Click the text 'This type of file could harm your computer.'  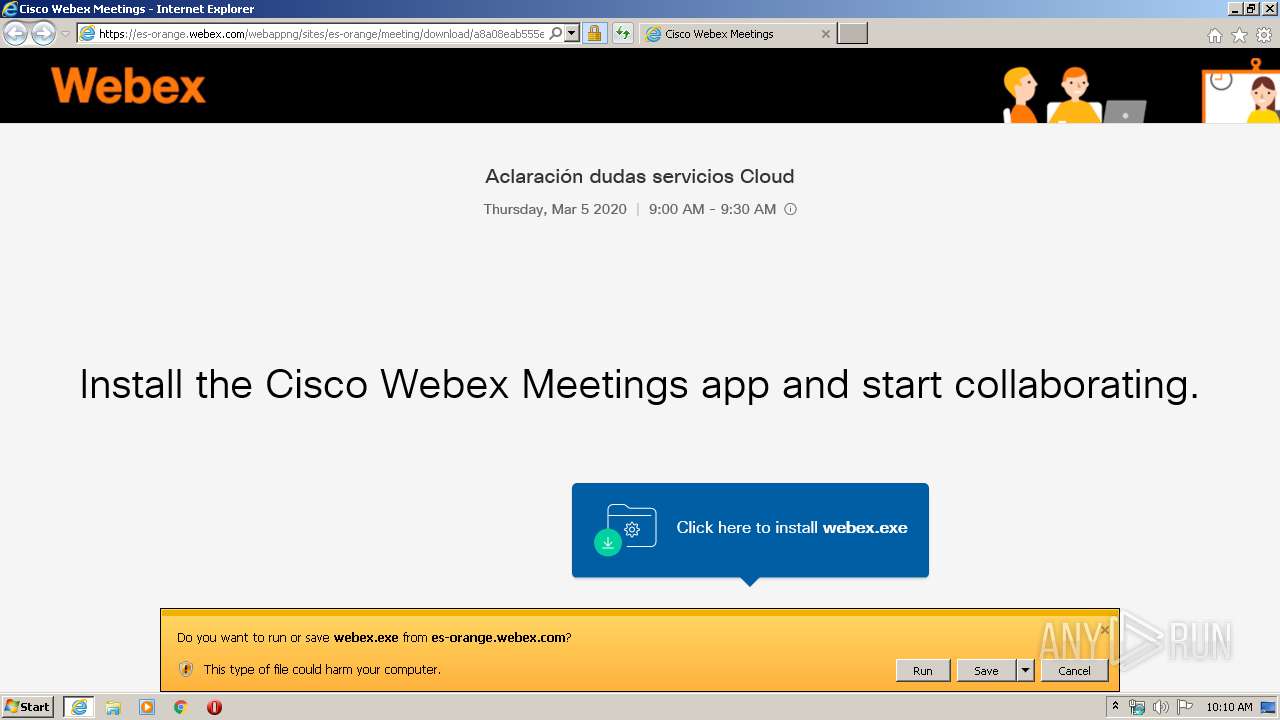(322, 669)
